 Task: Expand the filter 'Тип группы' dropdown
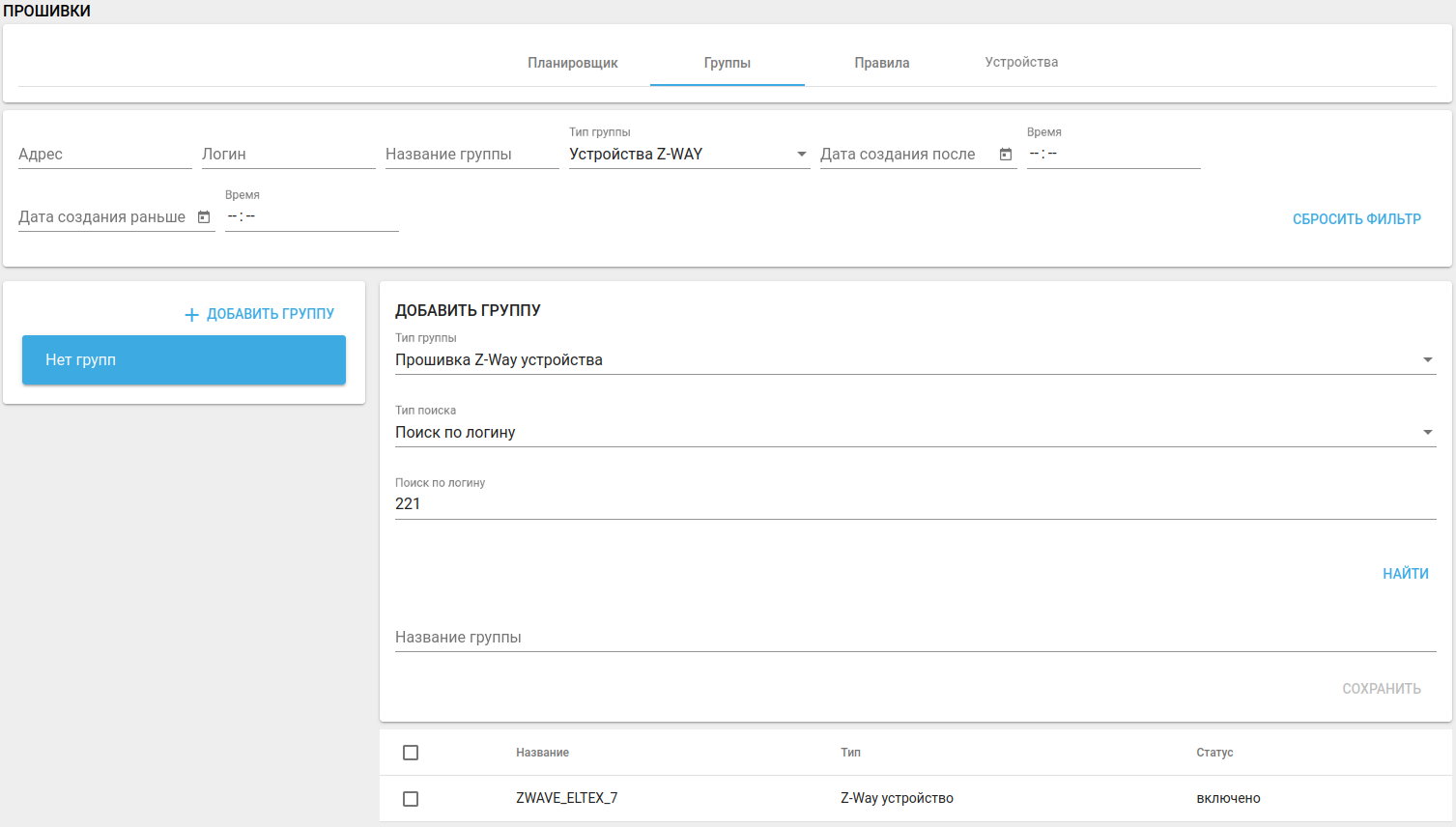tap(688, 155)
